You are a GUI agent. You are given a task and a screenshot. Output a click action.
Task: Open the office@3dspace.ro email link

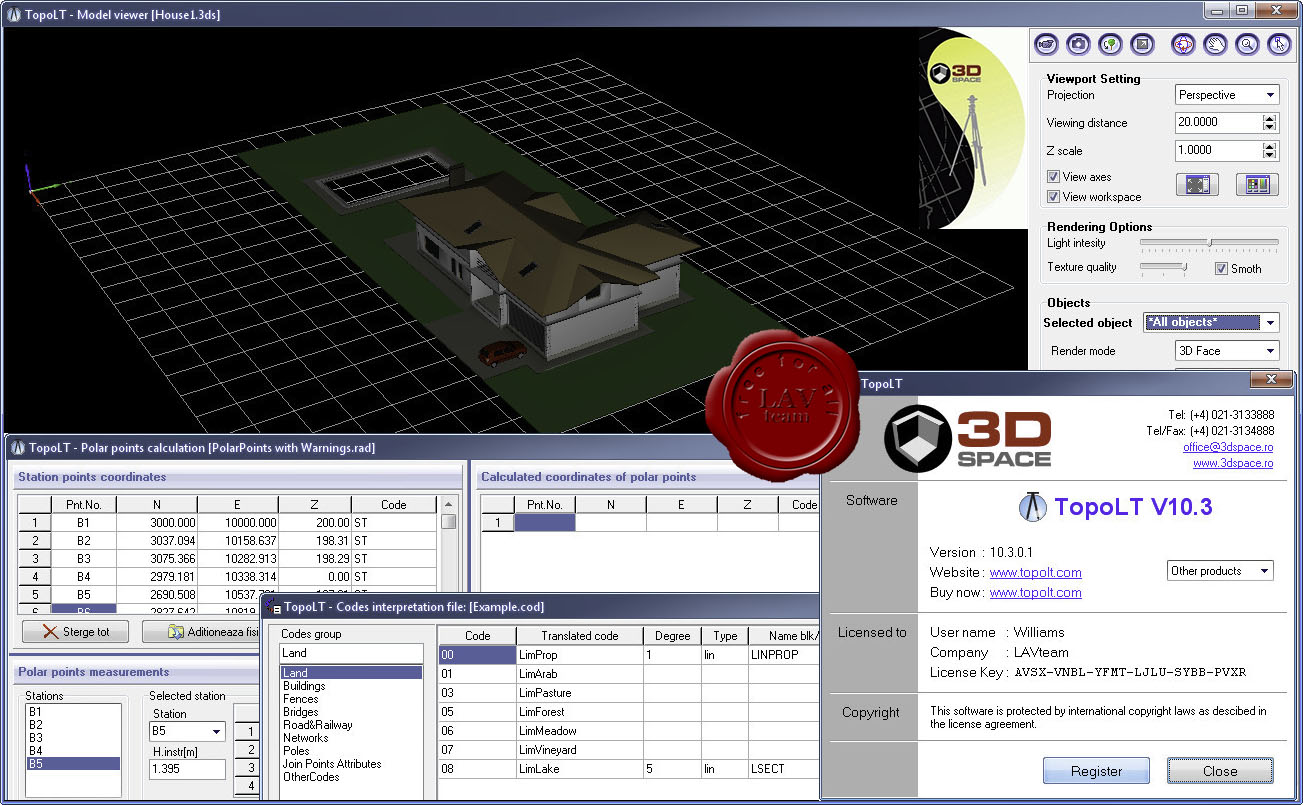1227,448
